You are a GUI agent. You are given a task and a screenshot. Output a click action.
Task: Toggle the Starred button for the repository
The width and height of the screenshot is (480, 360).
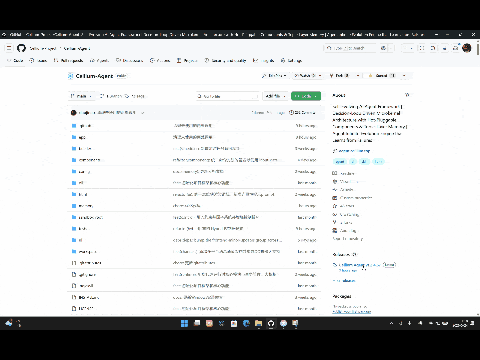tap(380, 76)
